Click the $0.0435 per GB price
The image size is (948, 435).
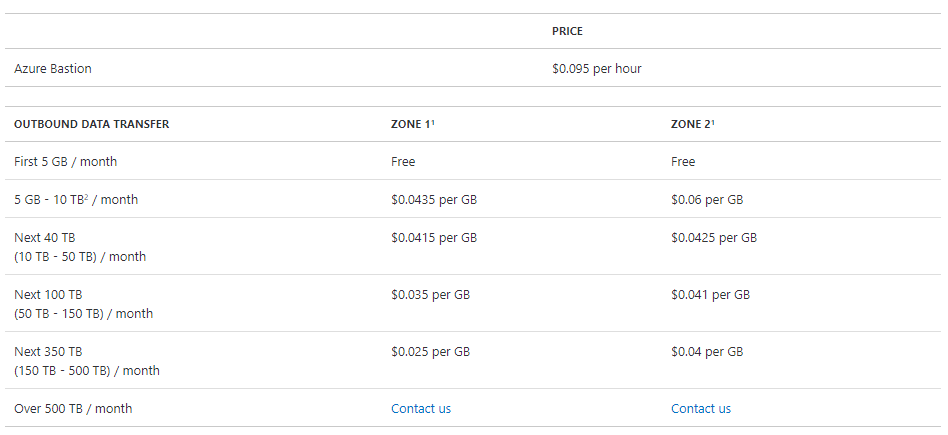click(x=433, y=199)
